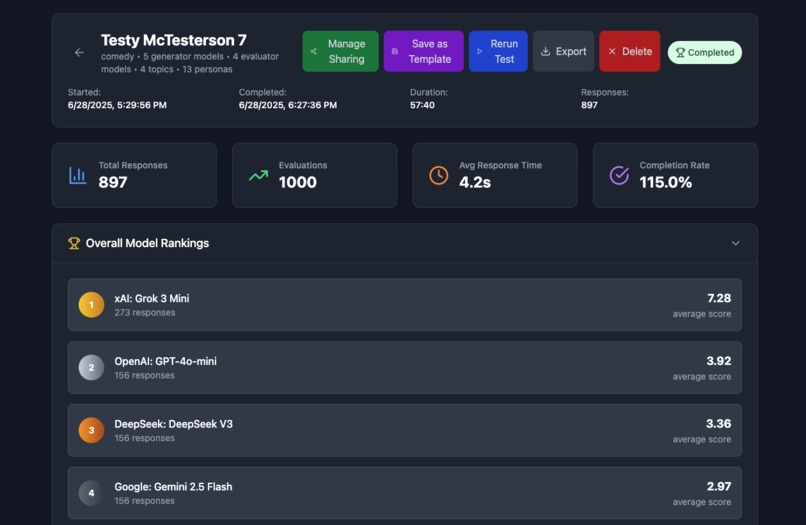Click the purple checkmark Completion Rate icon
This screenshot has width=806, height=525.
pyautogui.click(x=619, y=175)
